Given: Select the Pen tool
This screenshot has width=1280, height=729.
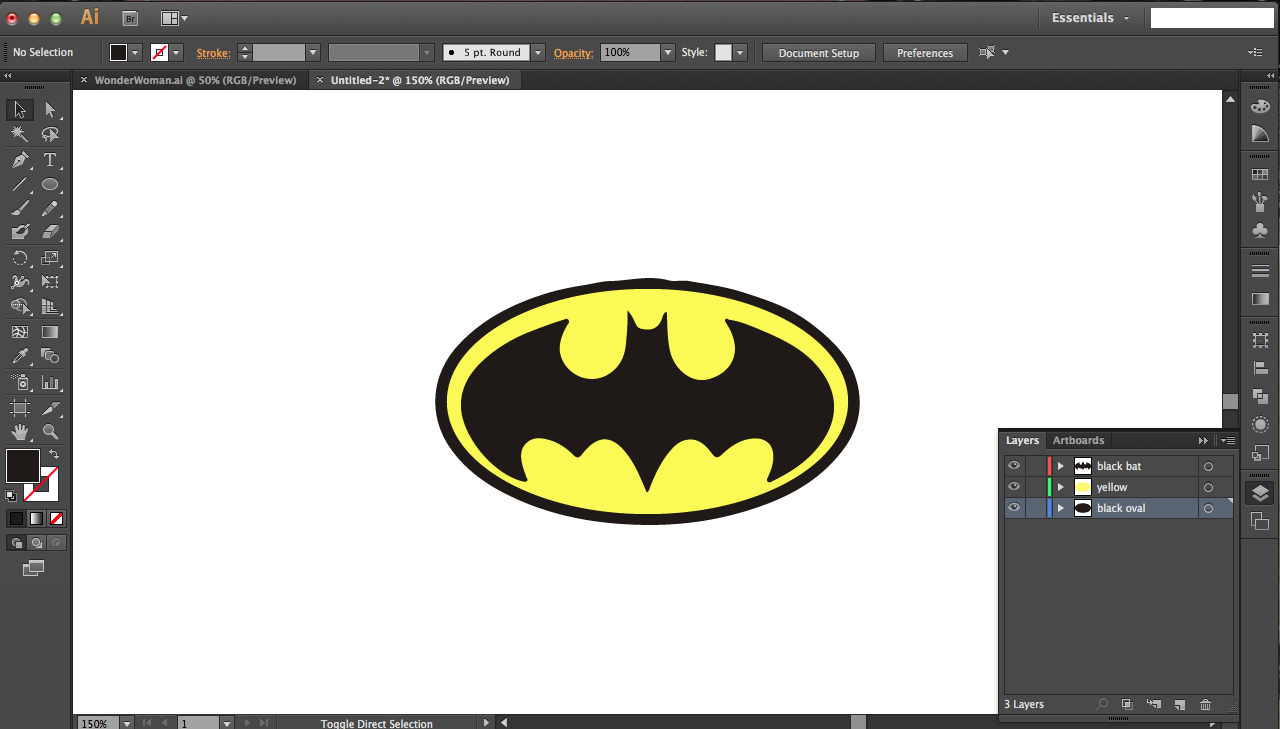Looking at the screenshot, I should [x=20, y=160].
